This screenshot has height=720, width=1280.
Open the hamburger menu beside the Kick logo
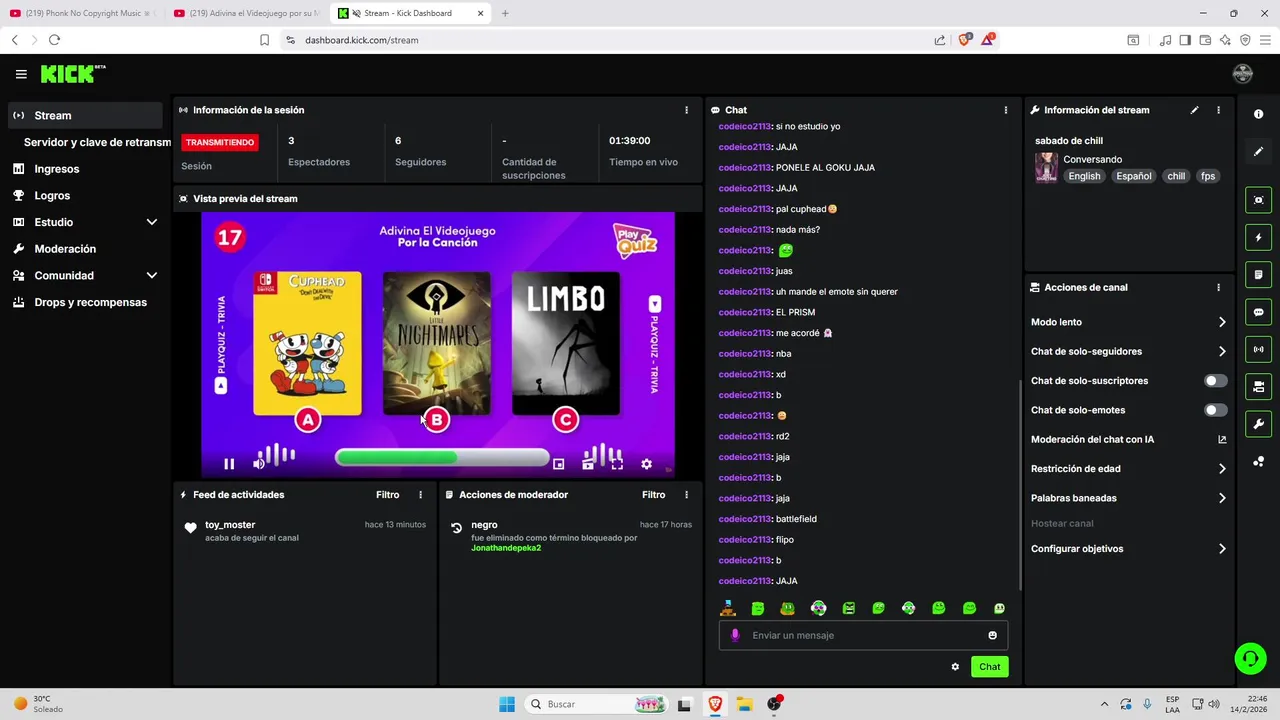click(21, 74)
